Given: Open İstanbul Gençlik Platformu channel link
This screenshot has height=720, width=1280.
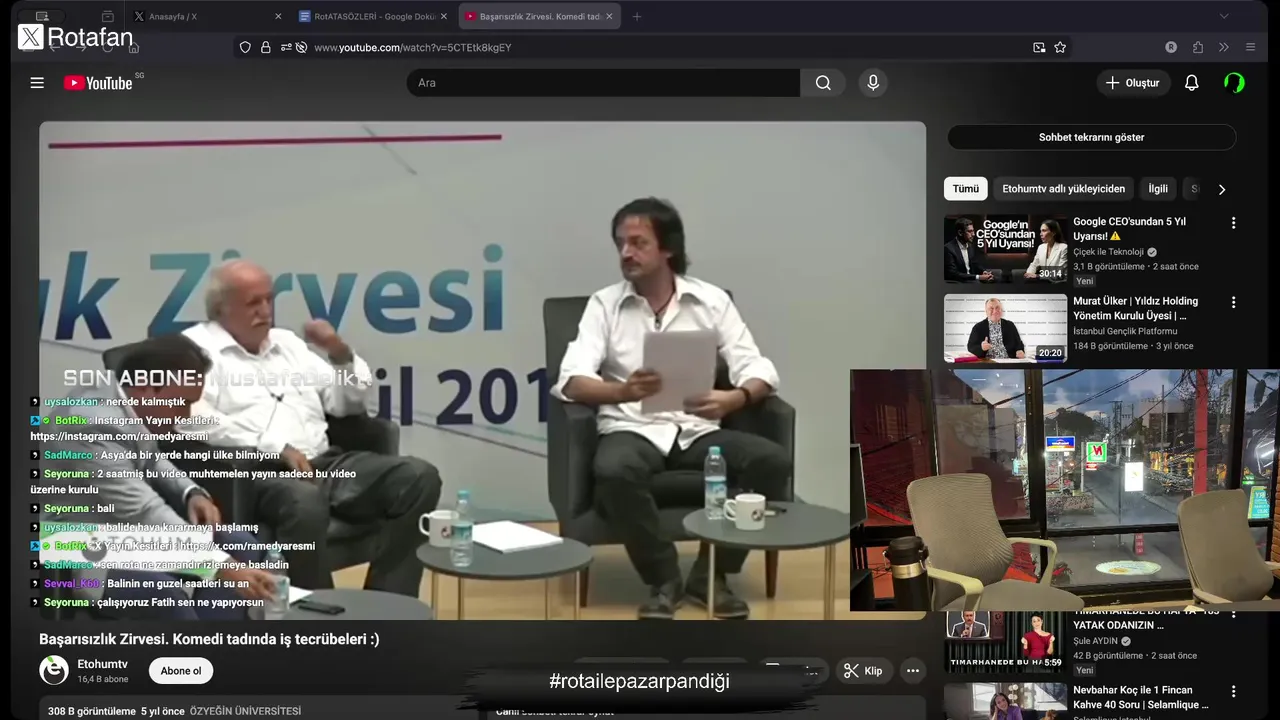Looking at the screenshot, I should click(x=1125, y=331).
